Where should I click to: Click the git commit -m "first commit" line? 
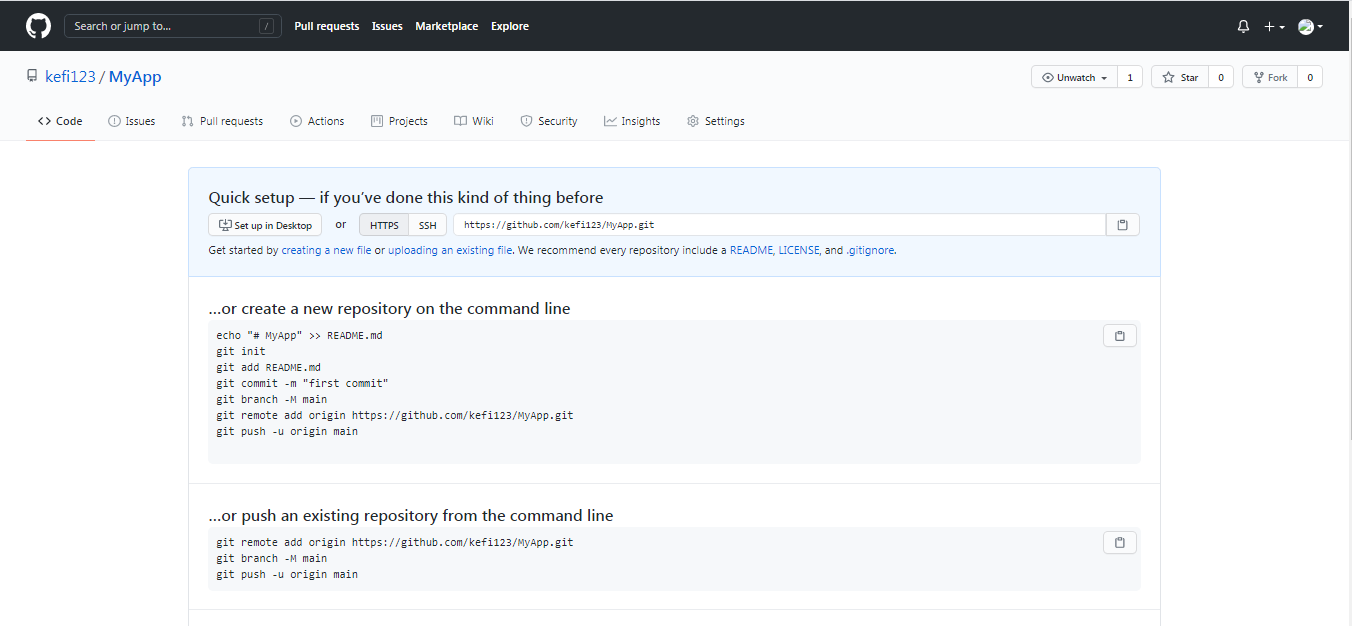click(302, 384)
